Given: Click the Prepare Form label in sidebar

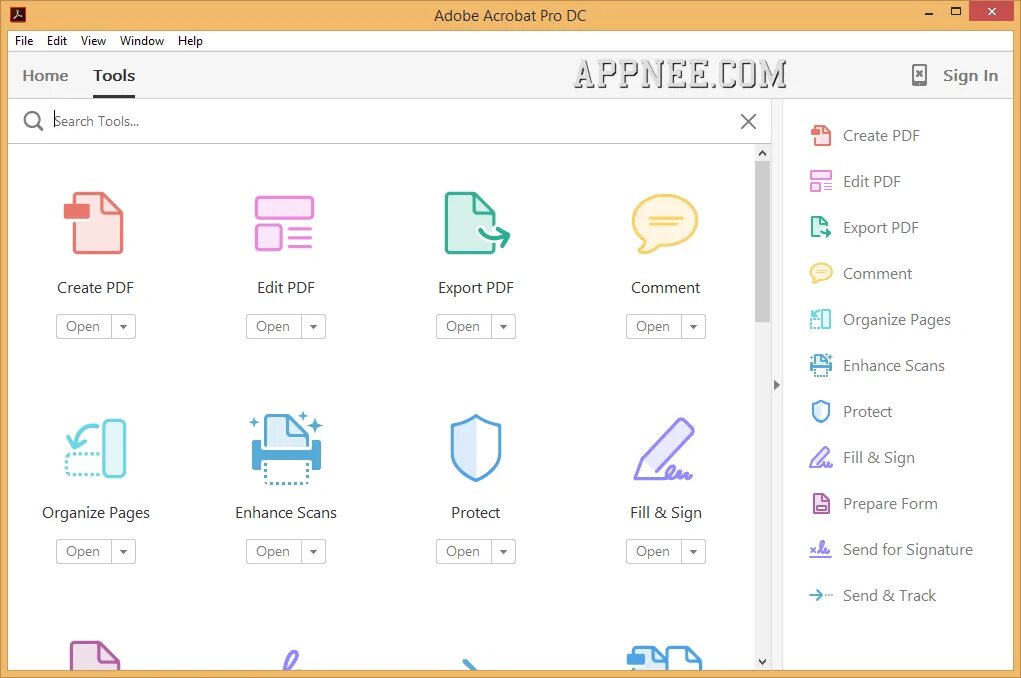Looking at the screenshot, I should (890, 503).
